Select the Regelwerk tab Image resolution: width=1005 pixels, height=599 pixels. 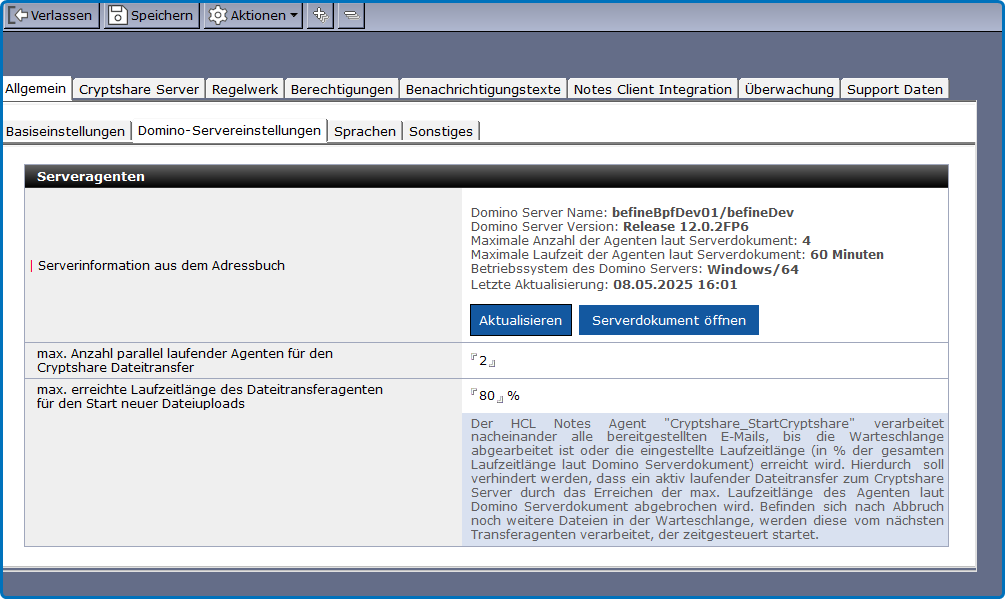pos(245,89)
